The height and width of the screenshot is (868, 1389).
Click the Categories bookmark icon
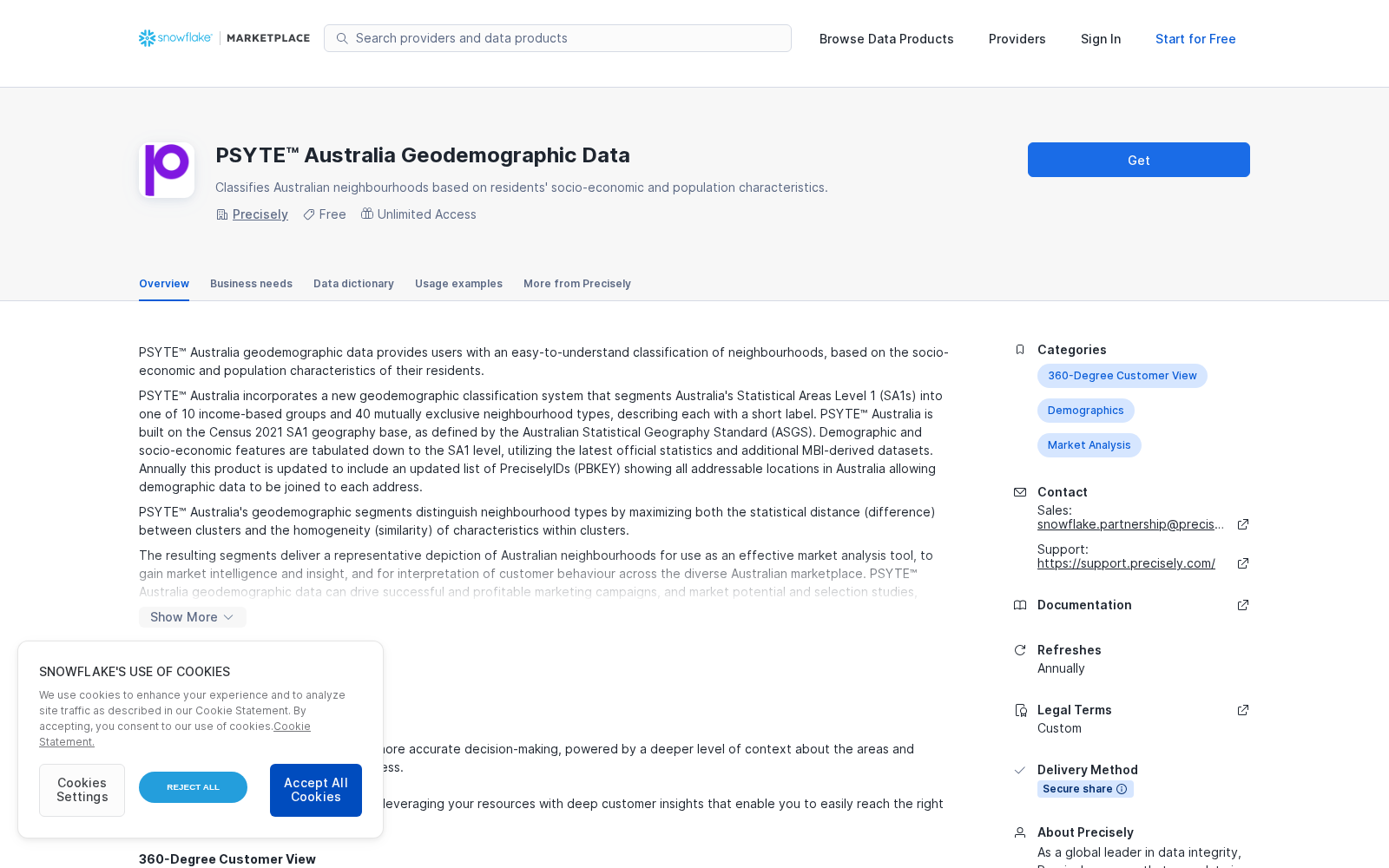pos(1020,350)
